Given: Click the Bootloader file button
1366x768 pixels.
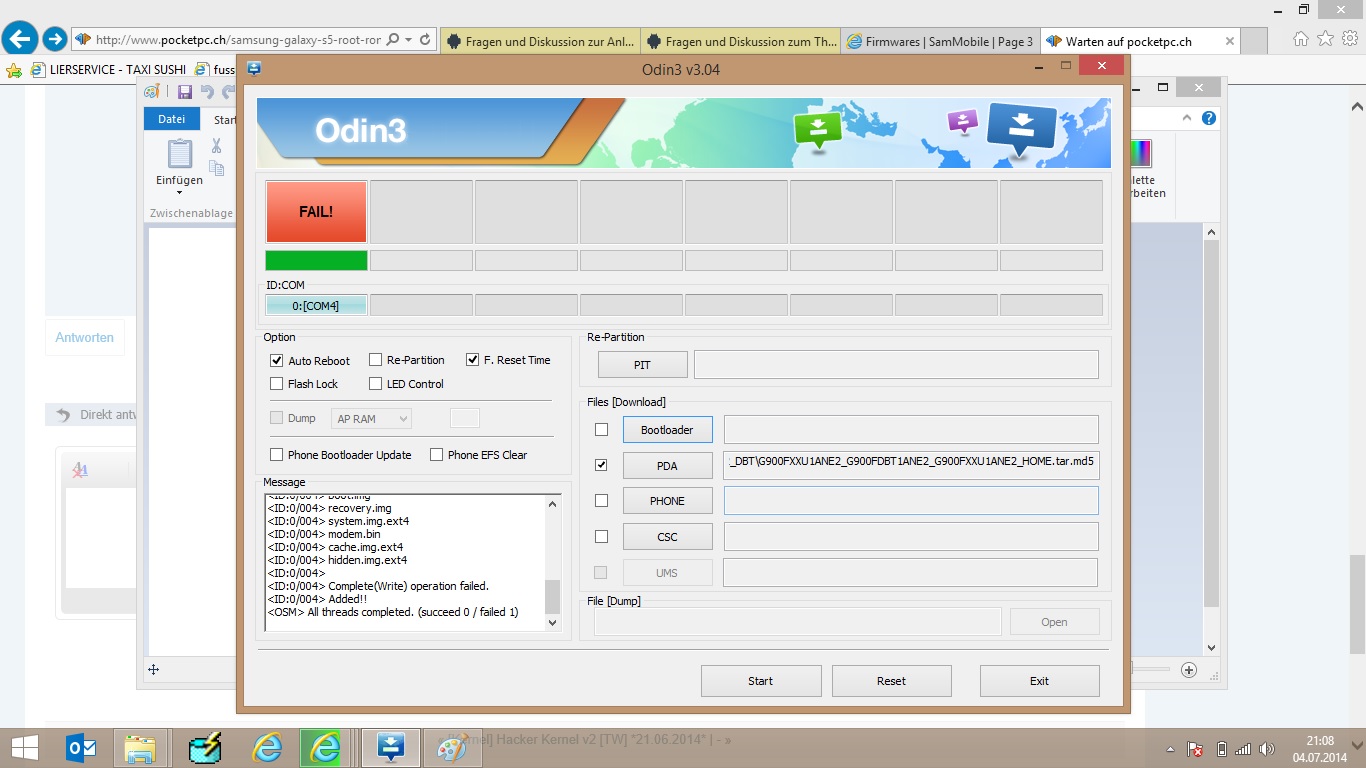Looking at the screenshot, I should pos(667,430).
